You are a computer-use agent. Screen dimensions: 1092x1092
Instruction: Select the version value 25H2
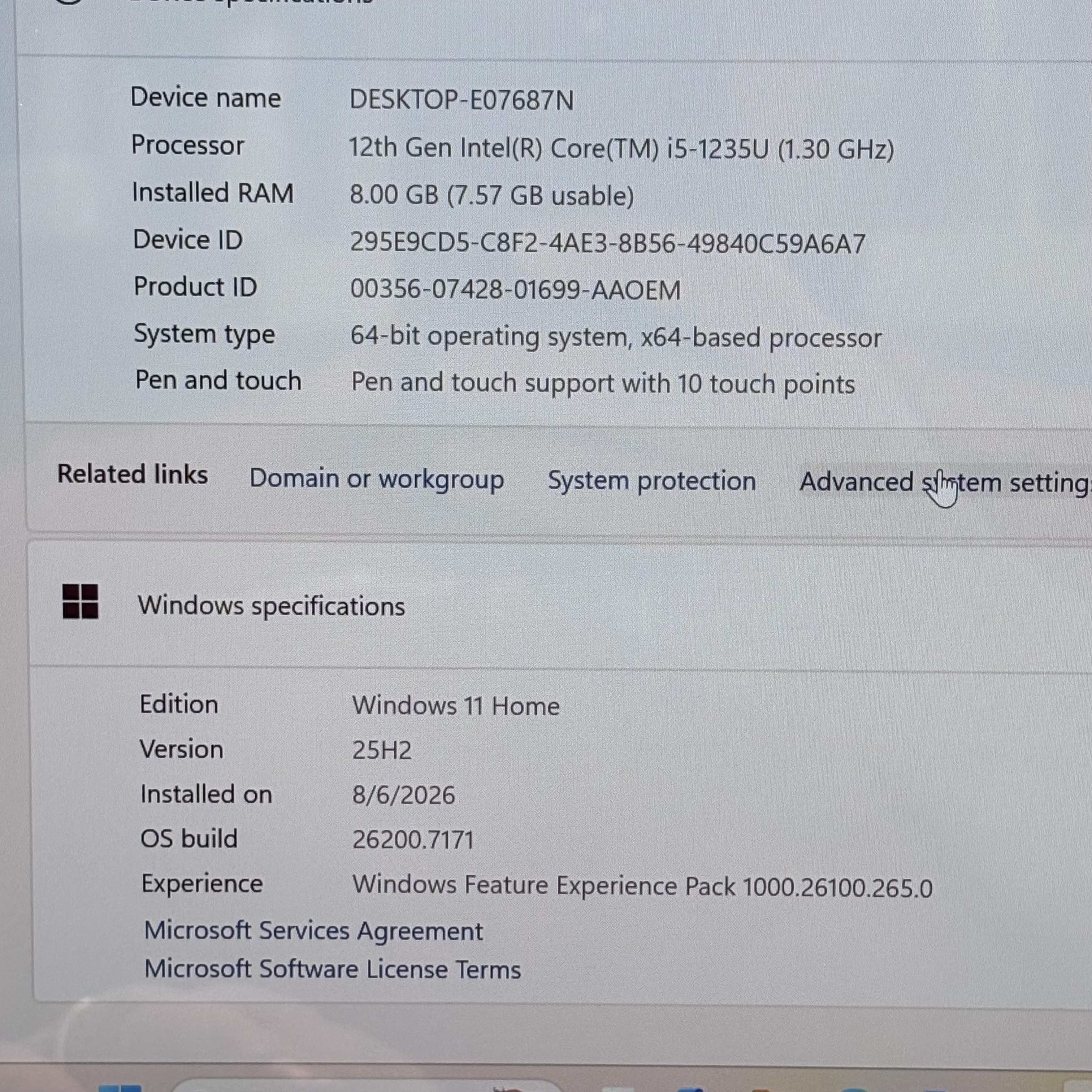(x=382, y=751)
